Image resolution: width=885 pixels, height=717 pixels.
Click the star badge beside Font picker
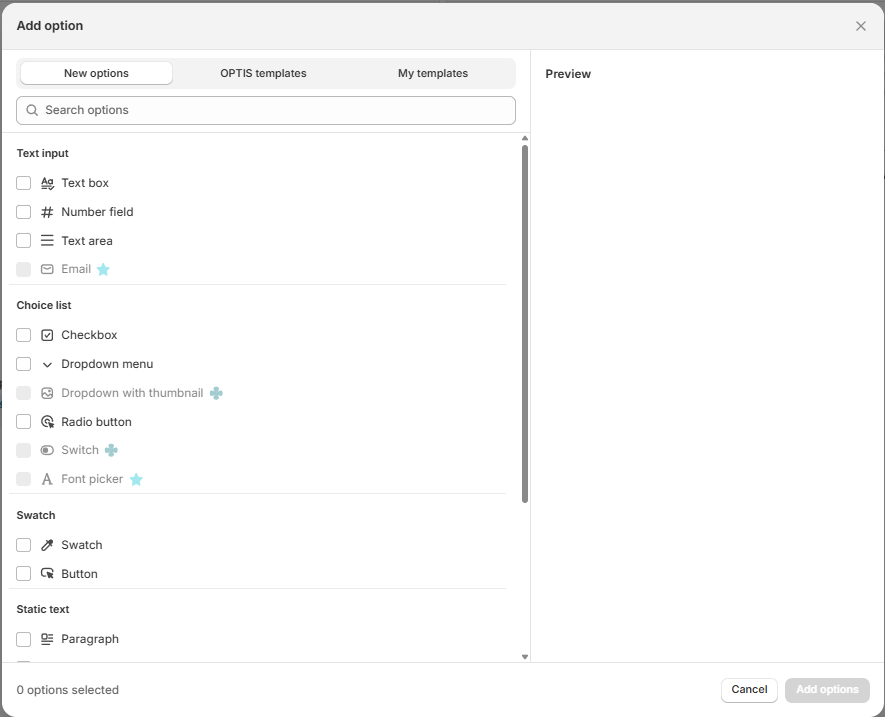pos(136,479)
